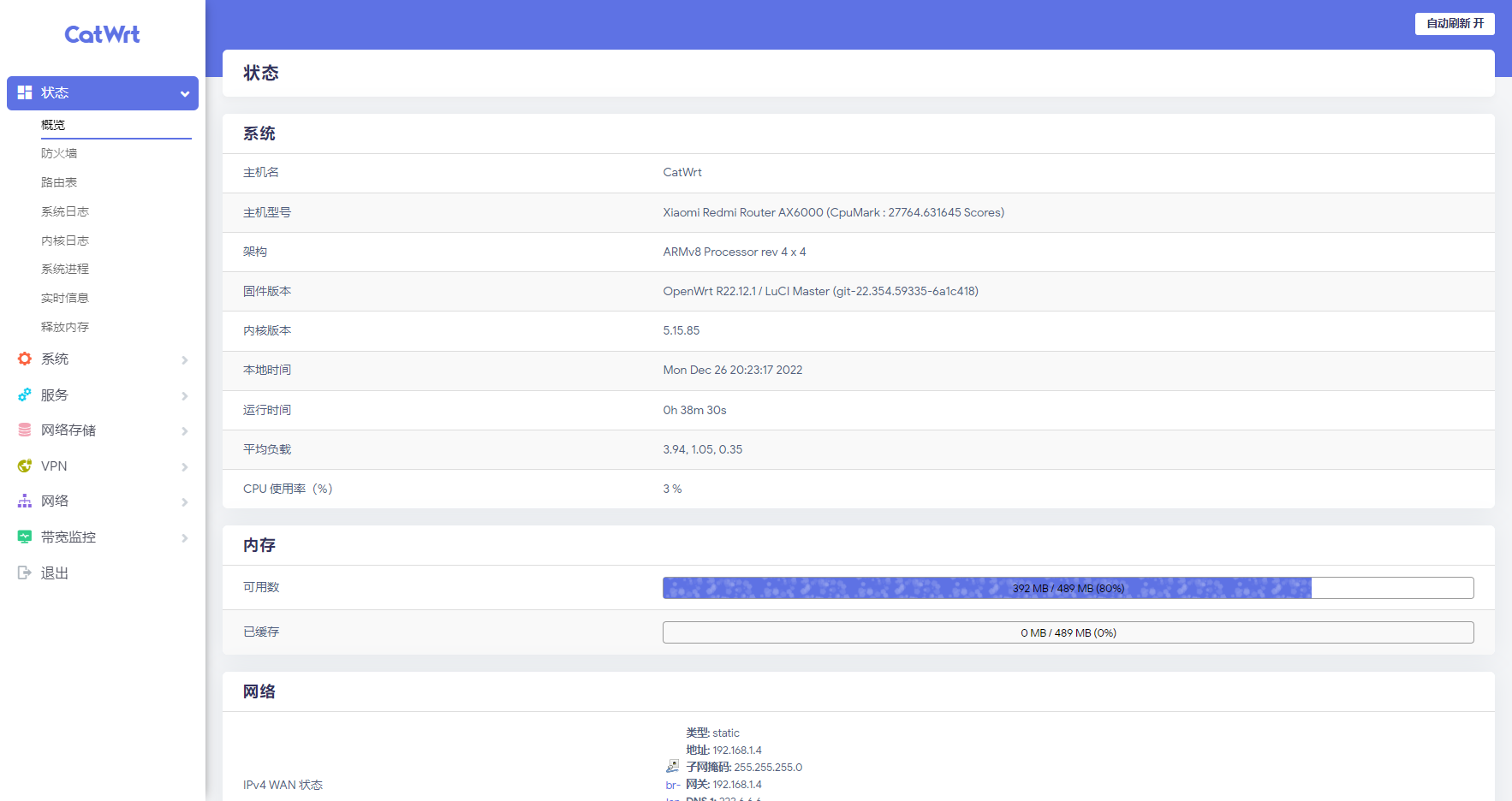This screenshot has height=801, width=1512.
Task: Switch to 系统日志 view
Action: tap(64, 211)
